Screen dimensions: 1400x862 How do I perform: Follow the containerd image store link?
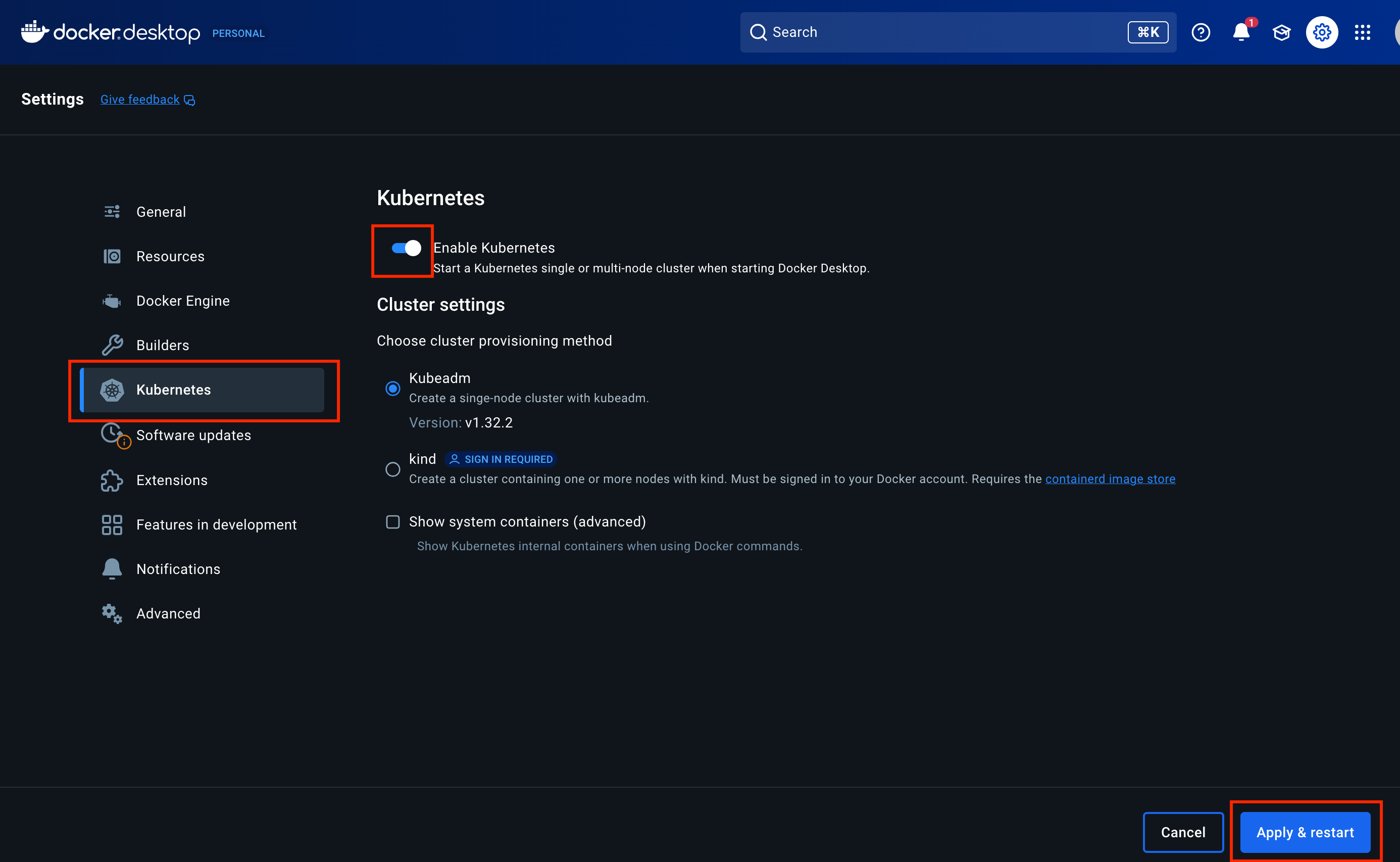1110,479
